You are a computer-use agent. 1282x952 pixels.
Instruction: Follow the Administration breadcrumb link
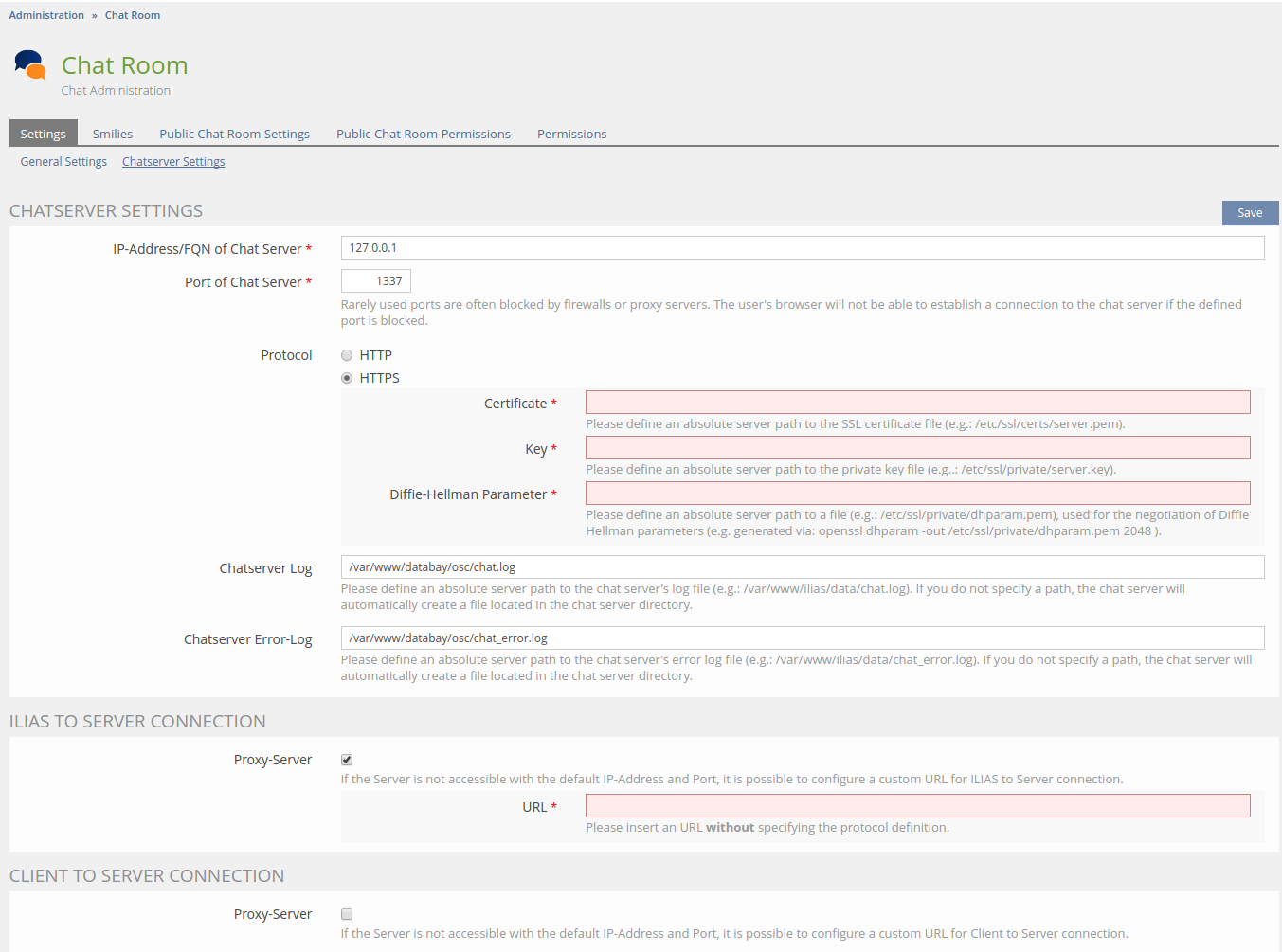(x=46, y=15)
